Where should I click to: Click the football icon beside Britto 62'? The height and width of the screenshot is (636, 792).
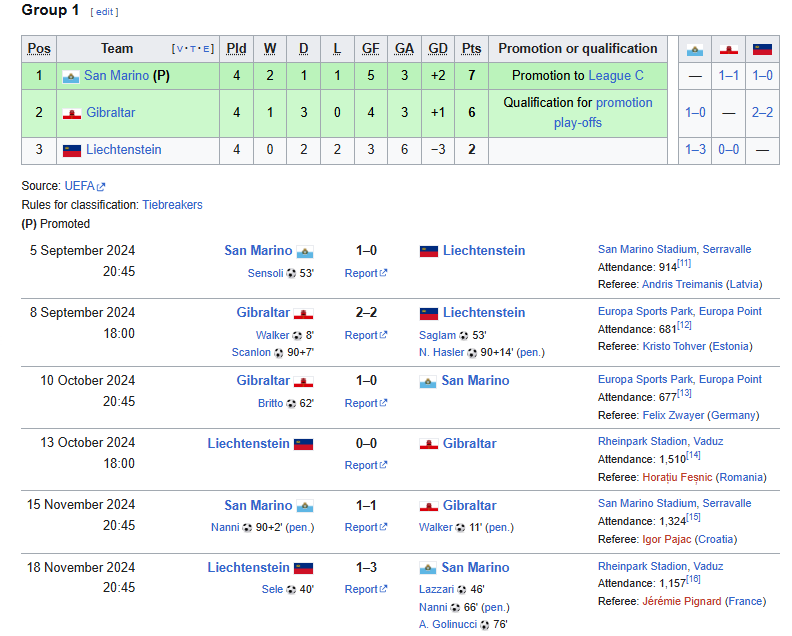pos(291,403)
